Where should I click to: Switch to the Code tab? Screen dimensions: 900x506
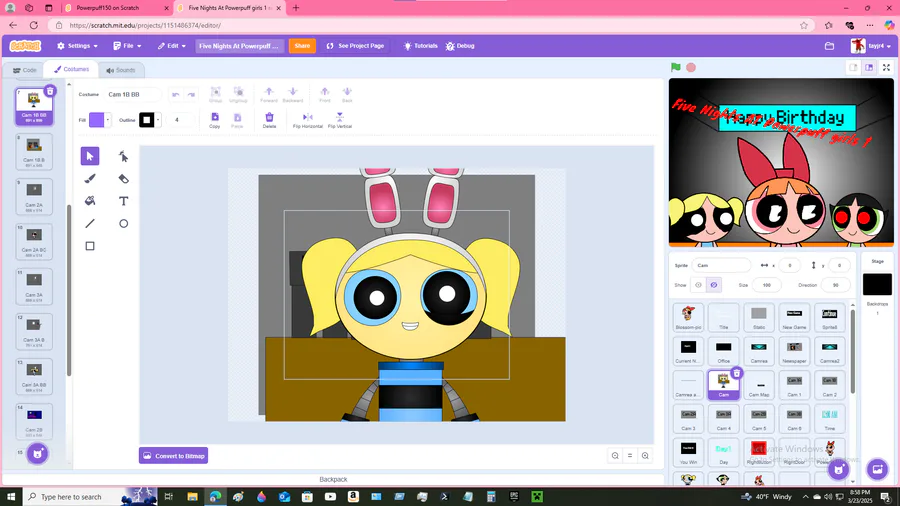[x=25, y=70]
